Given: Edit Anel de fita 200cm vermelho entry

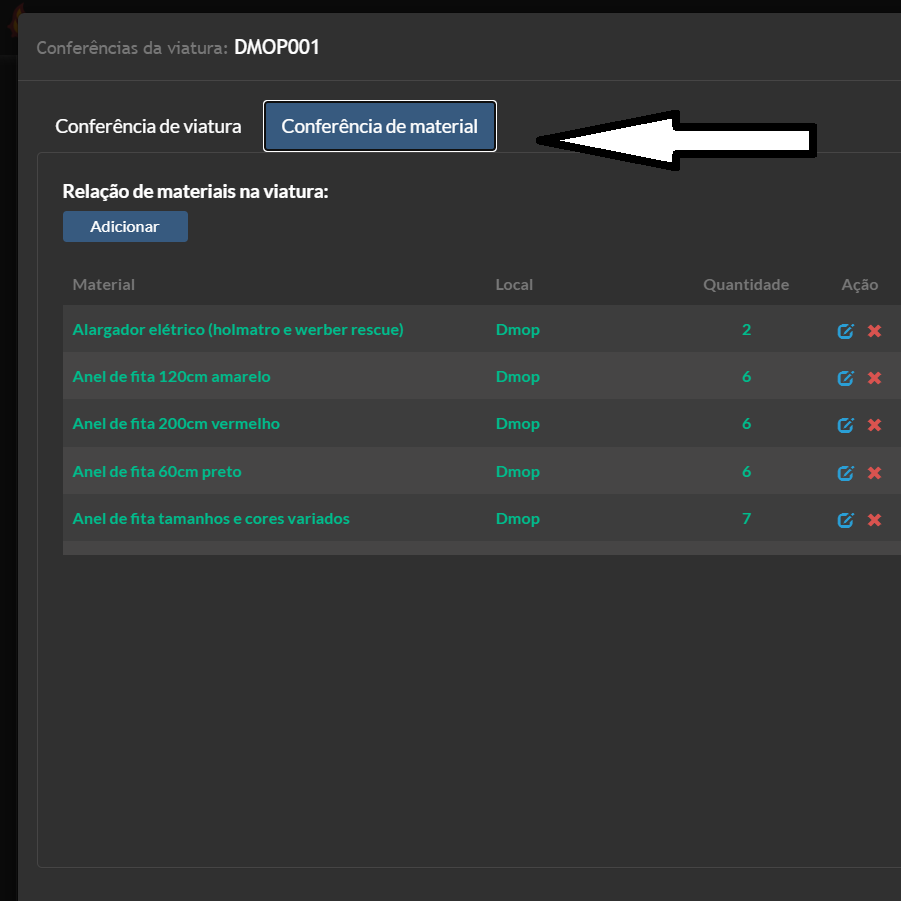Looking at the screenshot, I should point(845,425).
